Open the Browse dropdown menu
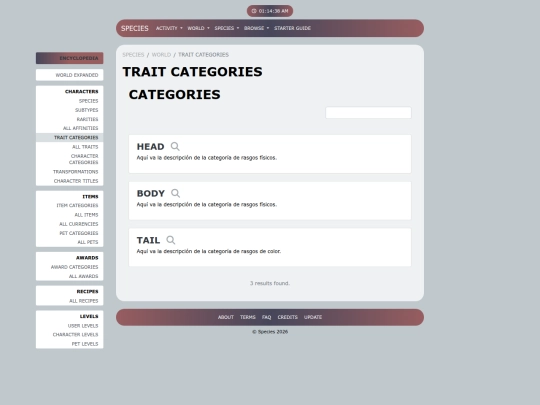The width and height of the screenshot is (540, 405). point(257,28)
